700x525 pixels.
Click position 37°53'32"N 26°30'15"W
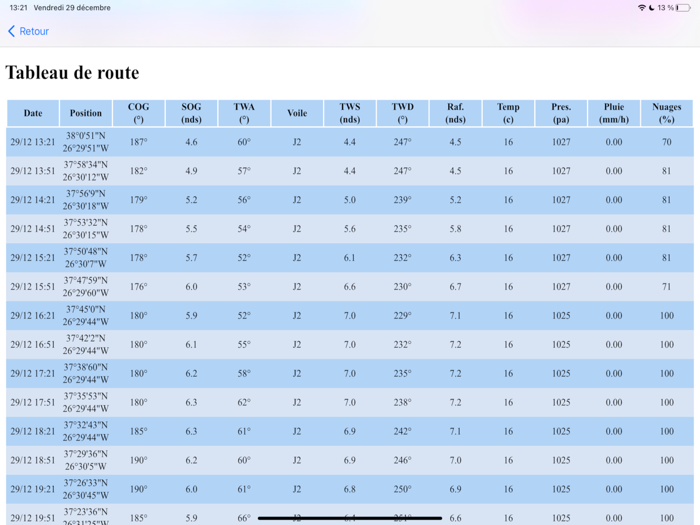point(86,229)
